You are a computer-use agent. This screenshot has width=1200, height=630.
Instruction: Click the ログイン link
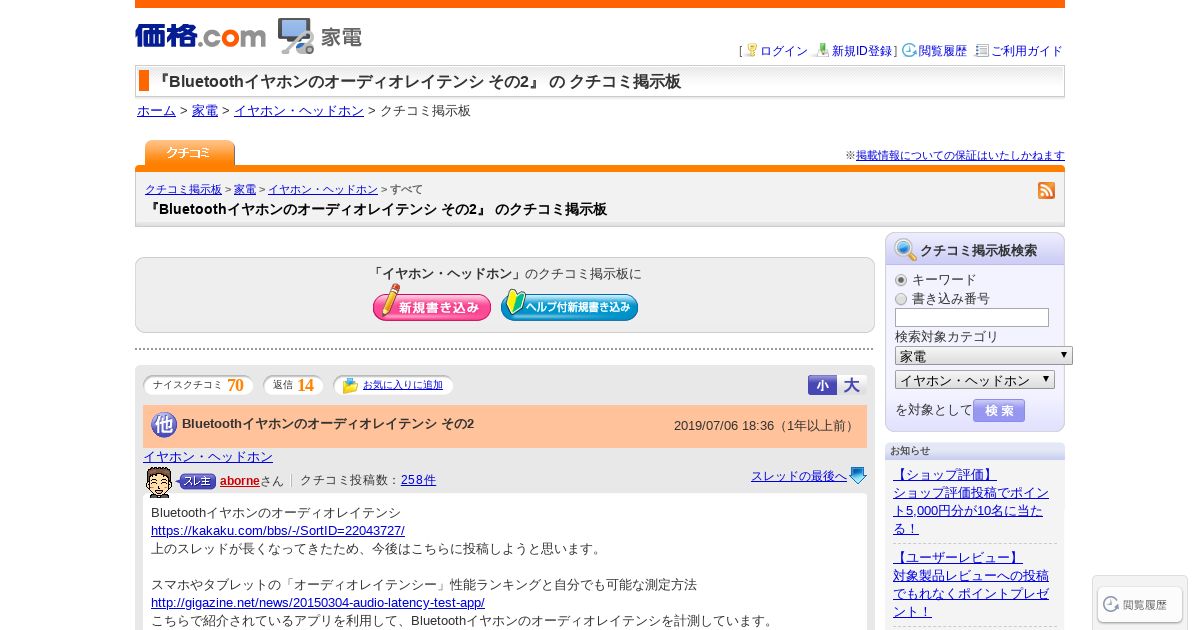pyautogui.click(x=784, y=51)
